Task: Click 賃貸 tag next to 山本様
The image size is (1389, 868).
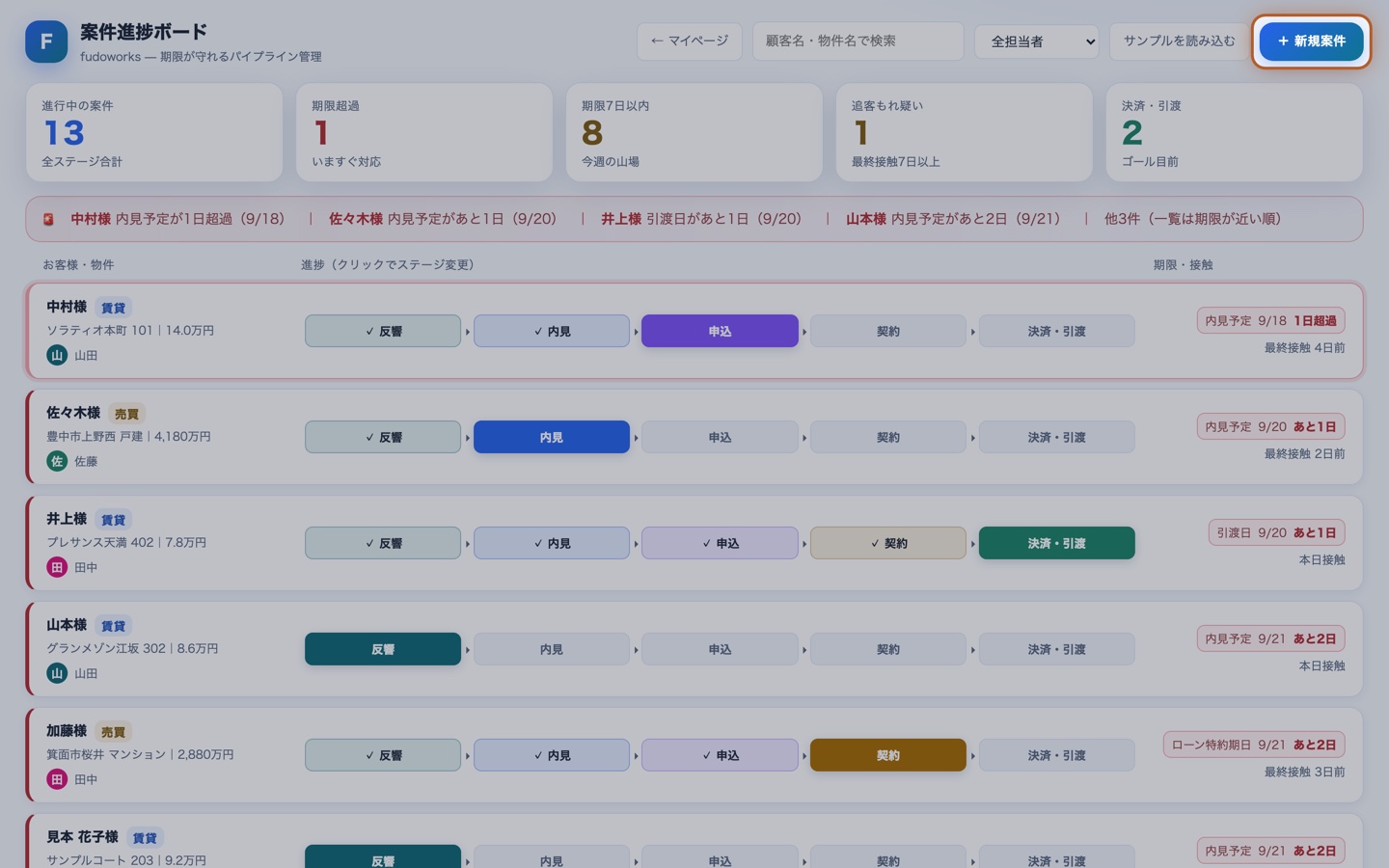Action: click(113, 626)
